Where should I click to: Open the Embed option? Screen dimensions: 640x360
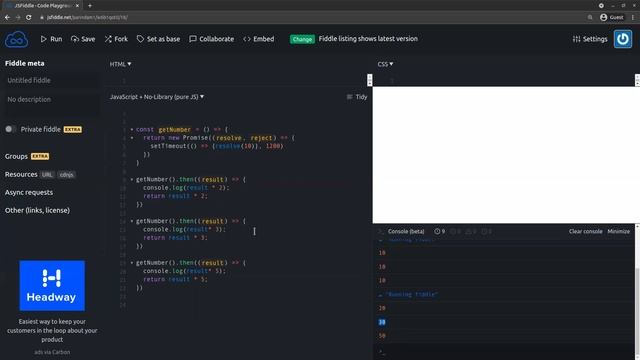pos(259,39)
